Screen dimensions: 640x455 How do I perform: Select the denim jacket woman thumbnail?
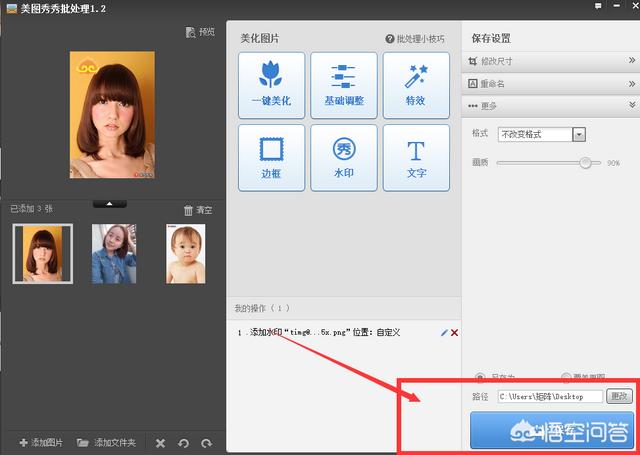(x=114, y=253)
